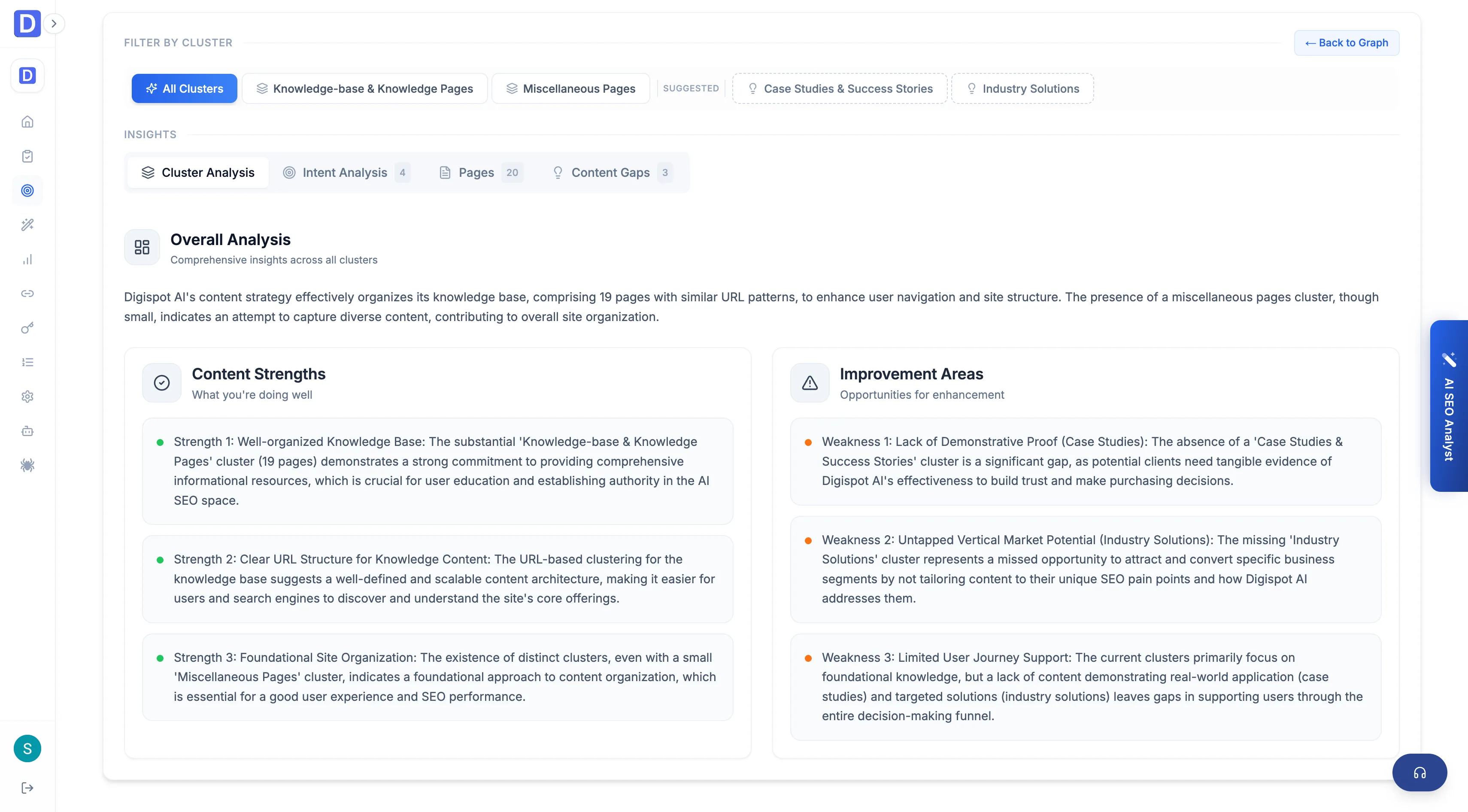The height and width of the screenshot is (812, 1468).
Task: Click the INSIGHTS section label
Action: click(150, 134)
